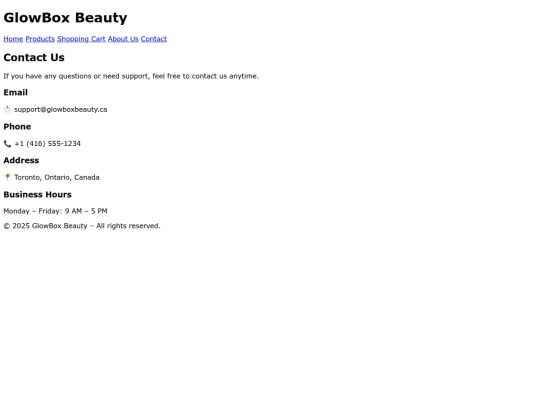Click the 2025 copyright footer text
The image size is (540, 405).
point(82,226)
